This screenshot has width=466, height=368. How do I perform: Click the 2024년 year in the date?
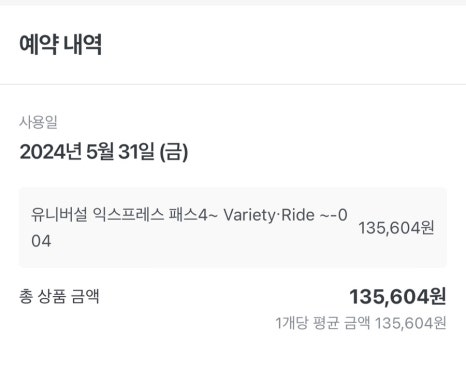[x=50, y=152]
